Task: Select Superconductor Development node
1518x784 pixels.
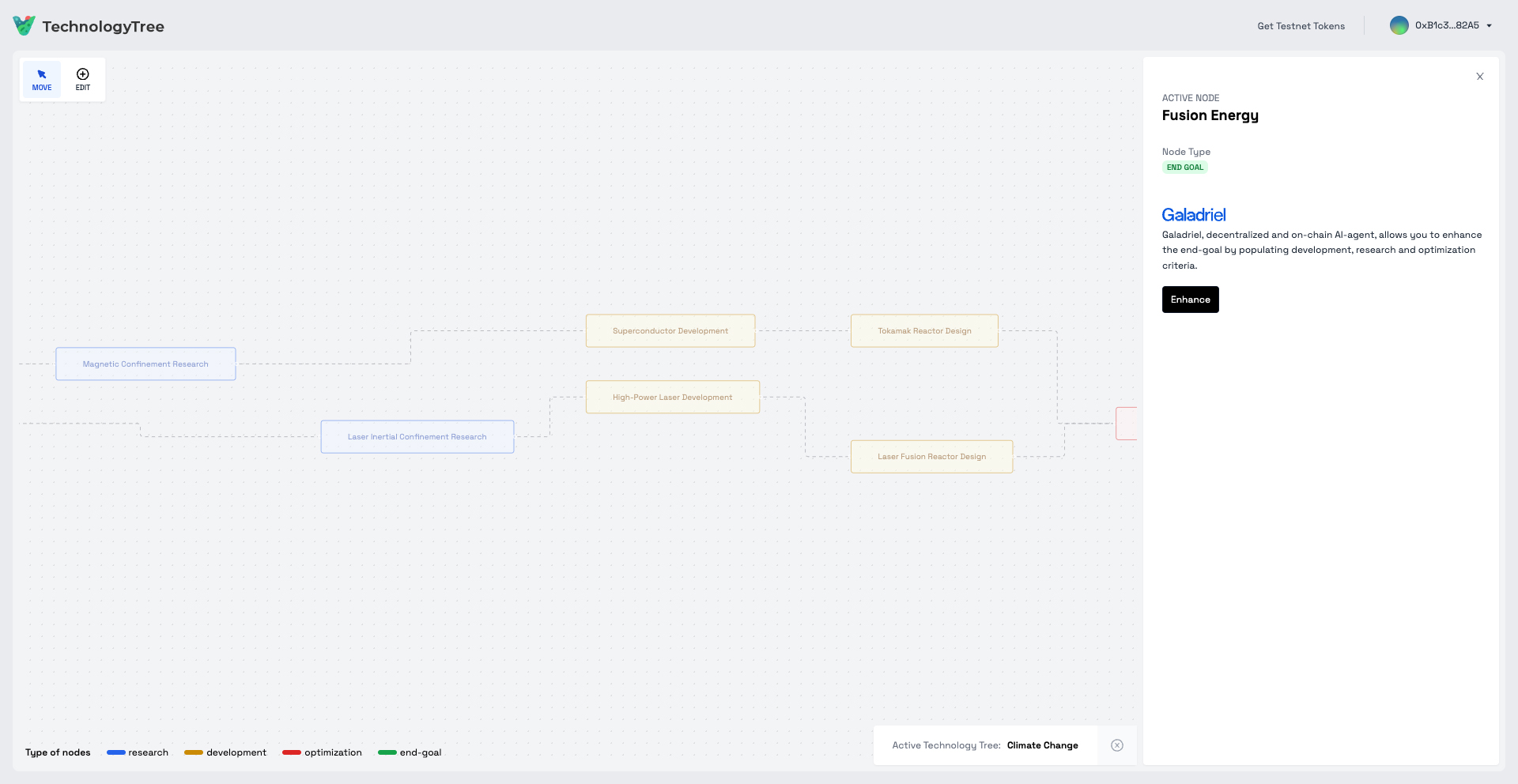Action: point(670,331)
